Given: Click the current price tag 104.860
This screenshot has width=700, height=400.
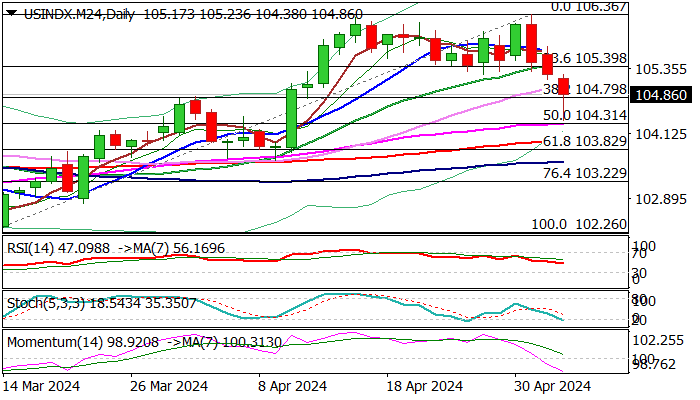Looking at the screenshot, I should pyautogui.click(x=661, y=96).
